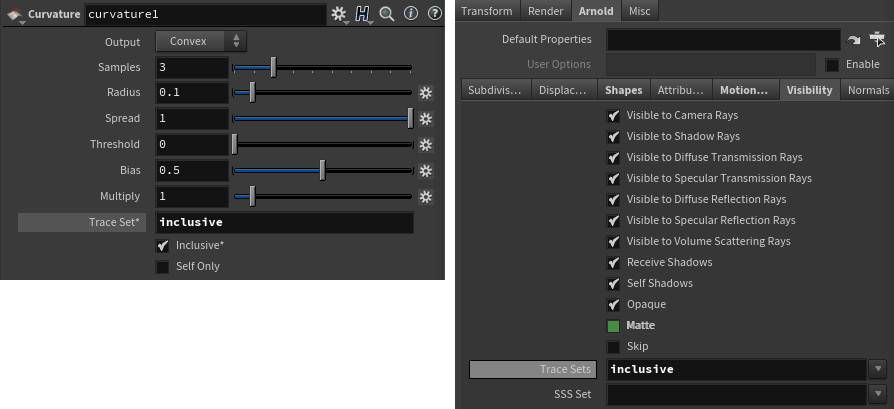Screen dimensions: 894x409
Task: Uncheck Visible to Specular Transmission Rays
Action: tap(613, 179)
